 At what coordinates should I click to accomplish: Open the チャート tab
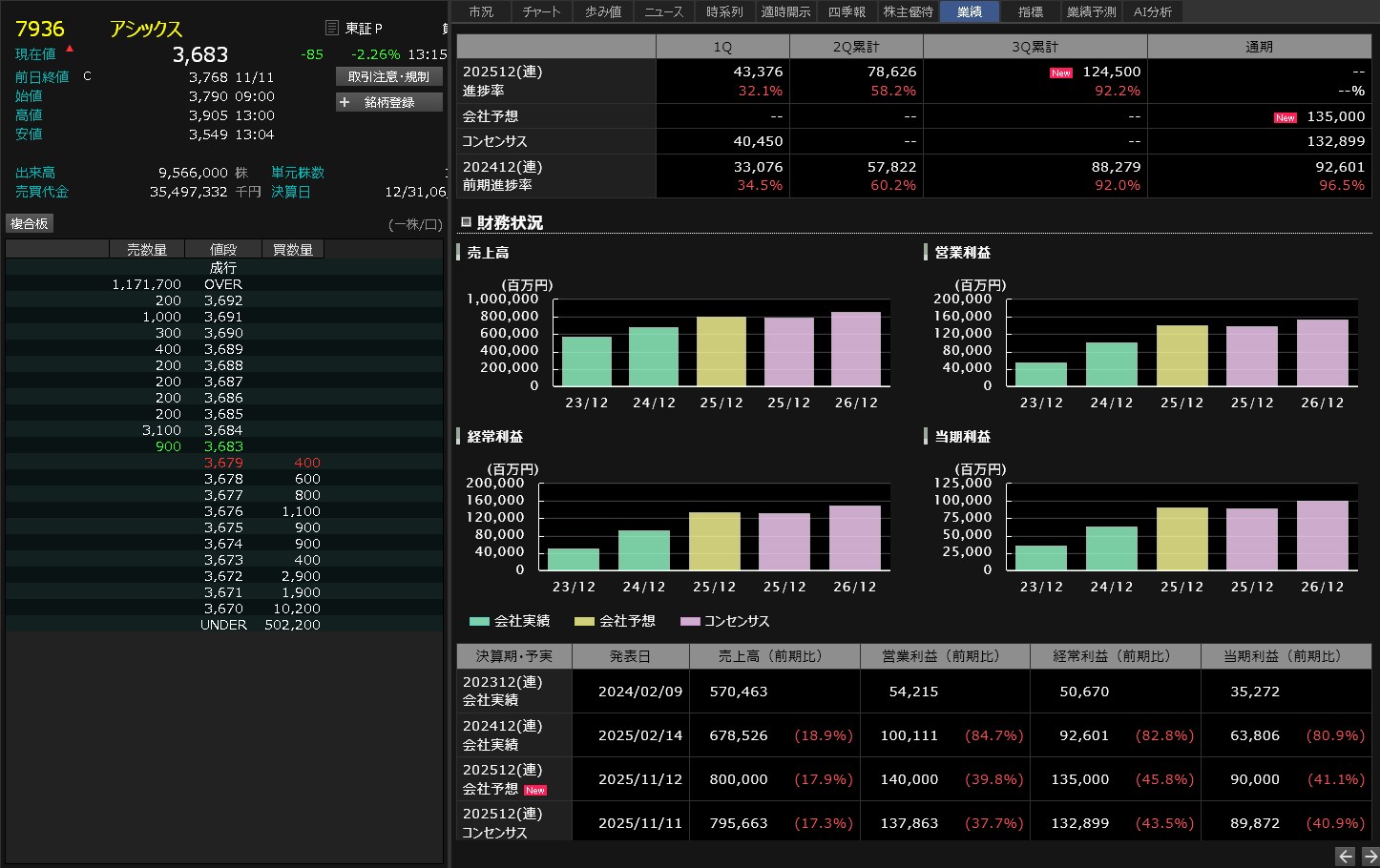[541, 11]
